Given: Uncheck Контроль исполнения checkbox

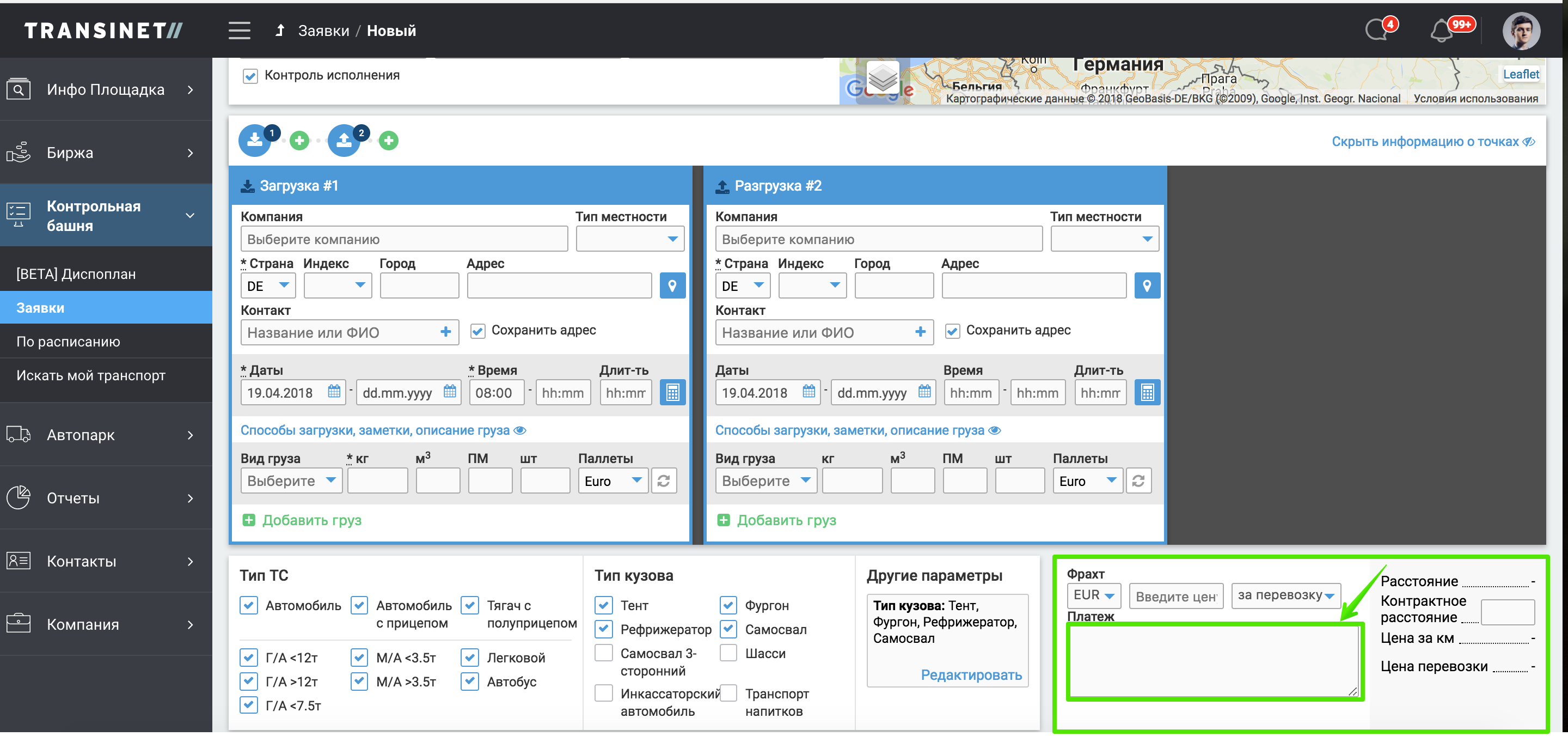Looking at the screenshot, I should (x=250, y=76).
